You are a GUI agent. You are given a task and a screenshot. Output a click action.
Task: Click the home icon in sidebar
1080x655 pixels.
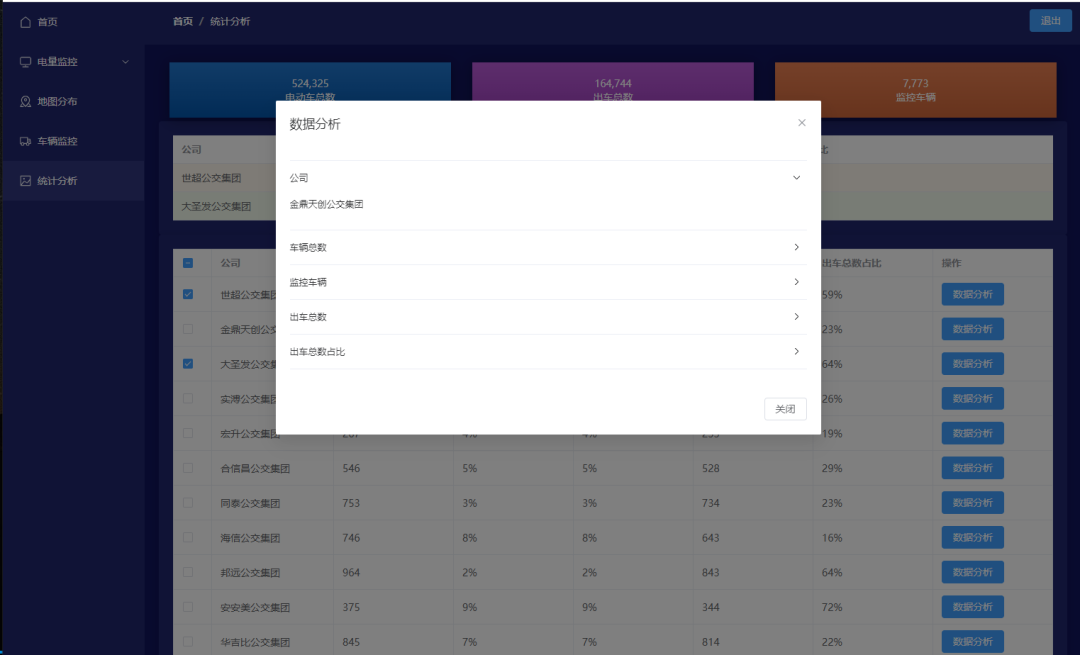coord(25,22)
